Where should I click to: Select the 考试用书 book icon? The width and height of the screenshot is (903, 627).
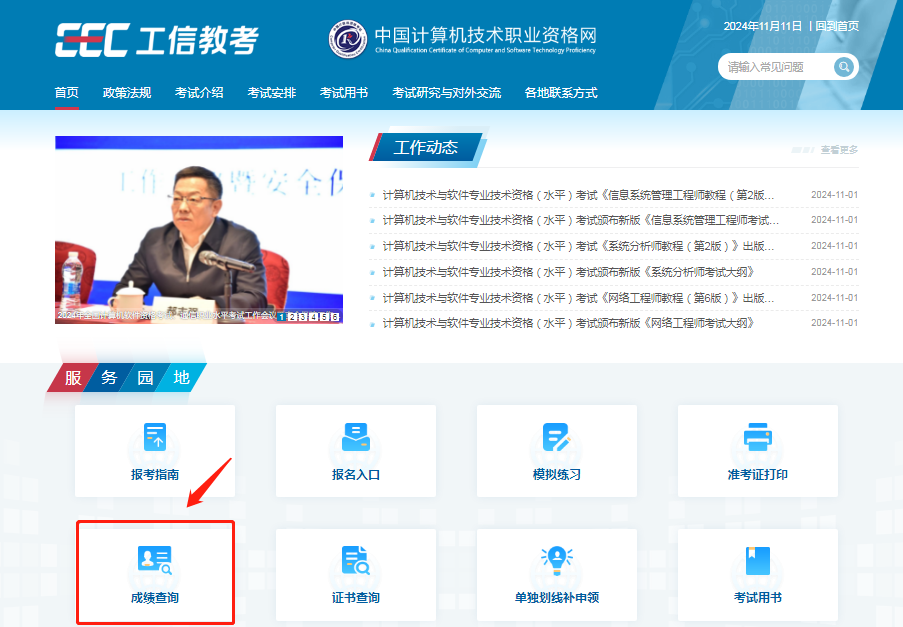757,561
